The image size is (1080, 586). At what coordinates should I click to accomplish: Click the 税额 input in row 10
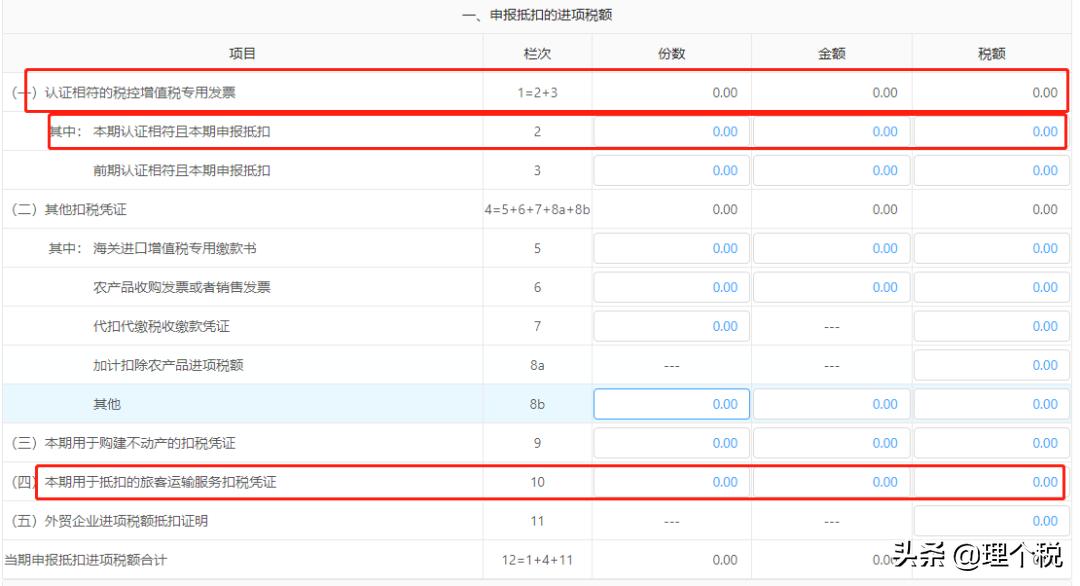coord(991,481)
